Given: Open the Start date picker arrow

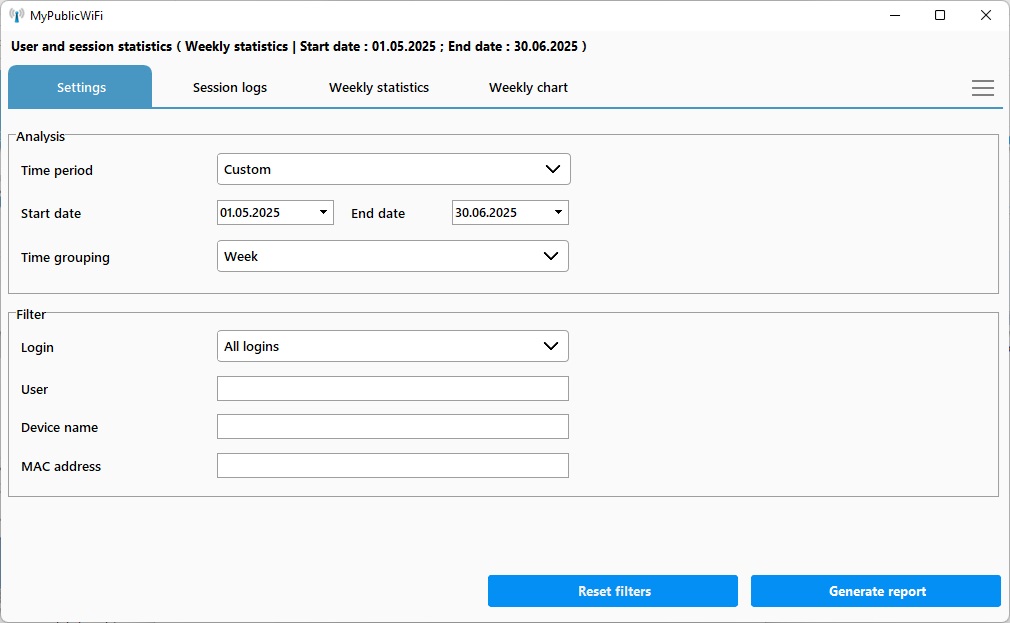Looking at the screenshot, I should point(323,213).
